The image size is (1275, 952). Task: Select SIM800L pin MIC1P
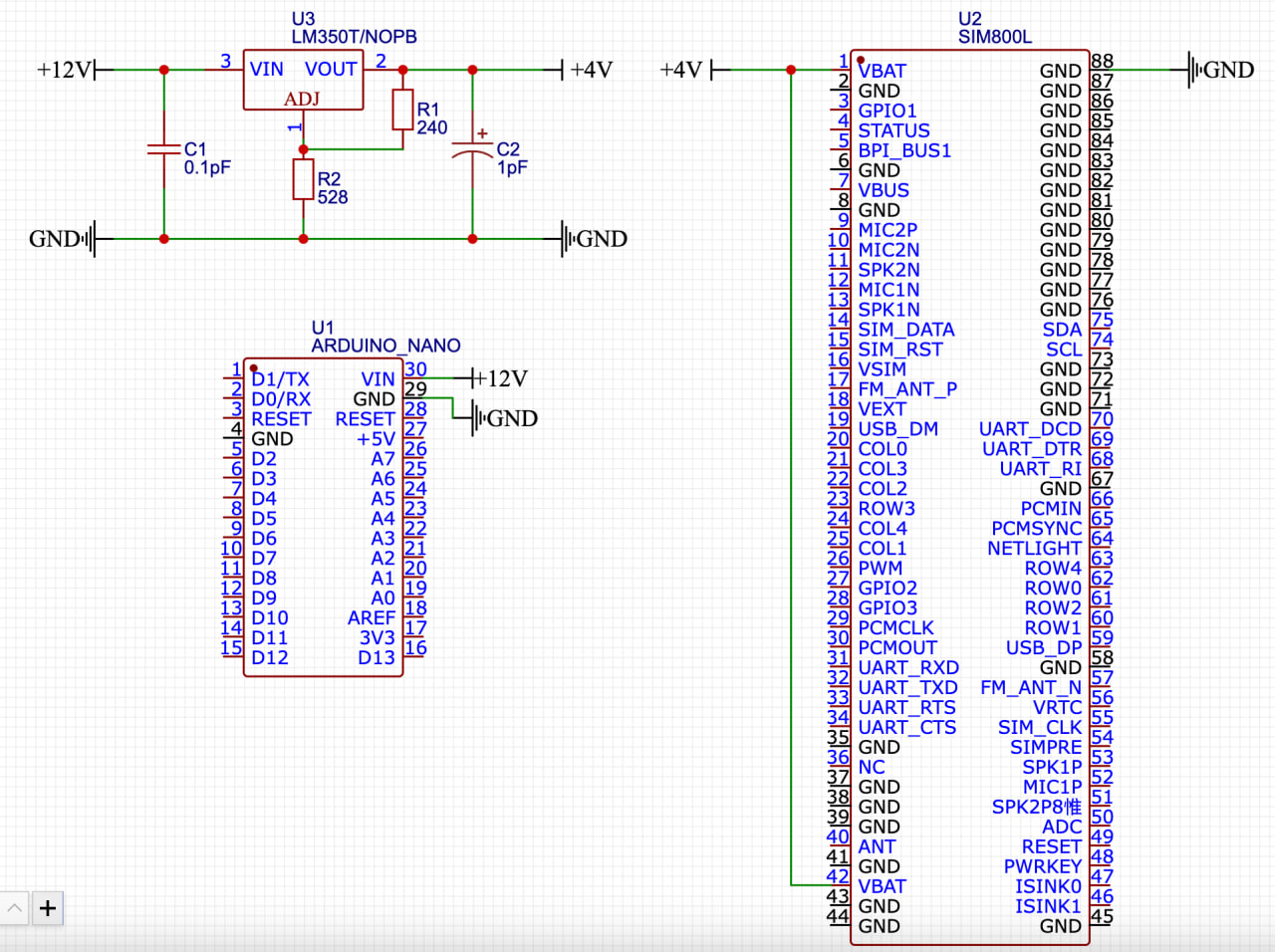pyautogui.click(x=1053, y=788)
